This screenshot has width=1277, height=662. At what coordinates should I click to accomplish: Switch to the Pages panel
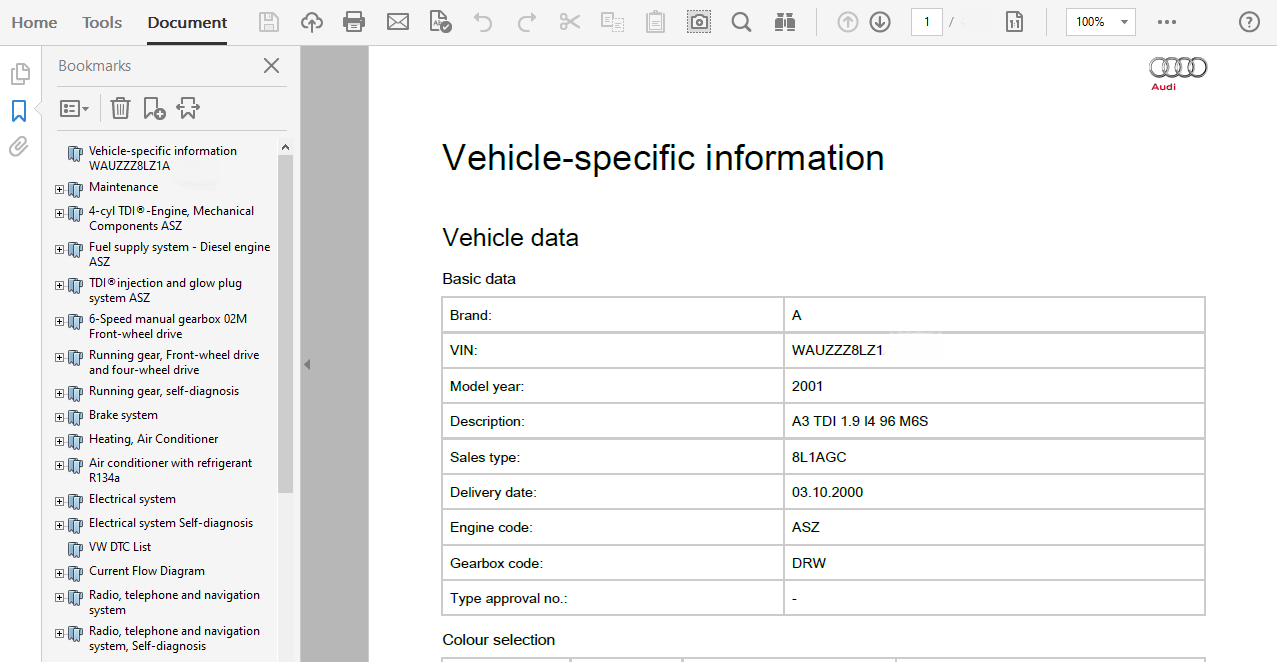19,73
